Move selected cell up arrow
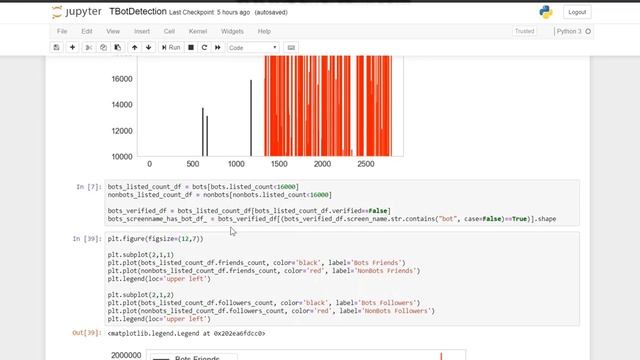The width and height of the screenshot is (640, 360). tap(135, 47)
